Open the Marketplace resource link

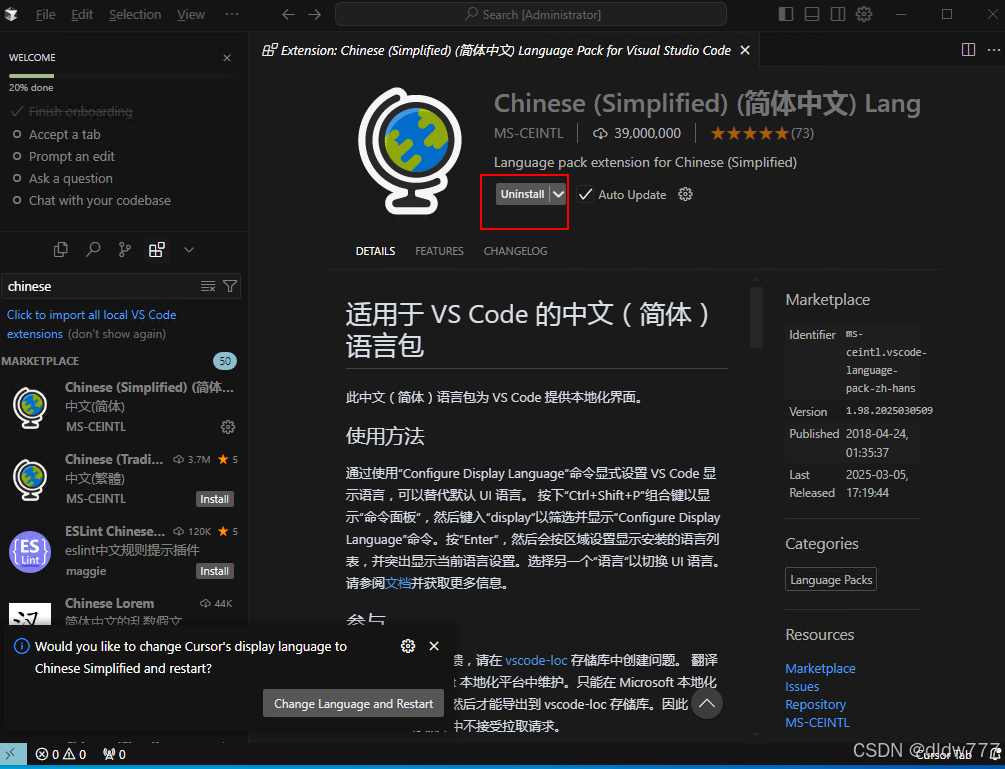click(820, 668)
